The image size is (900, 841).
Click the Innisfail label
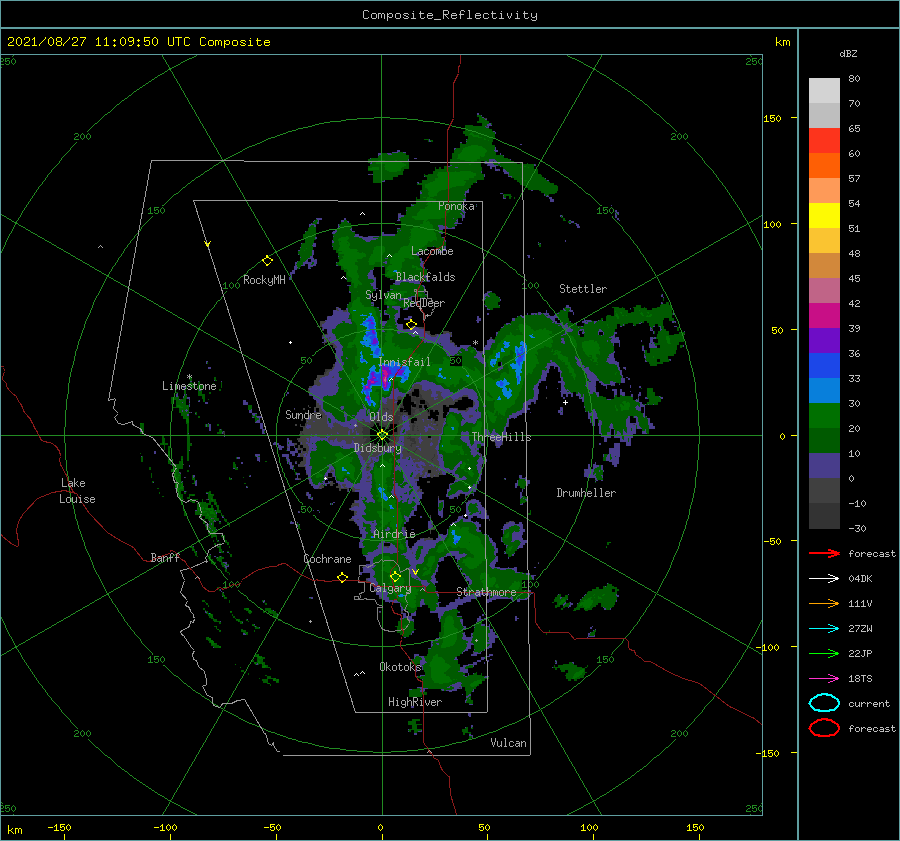[404, 362]
